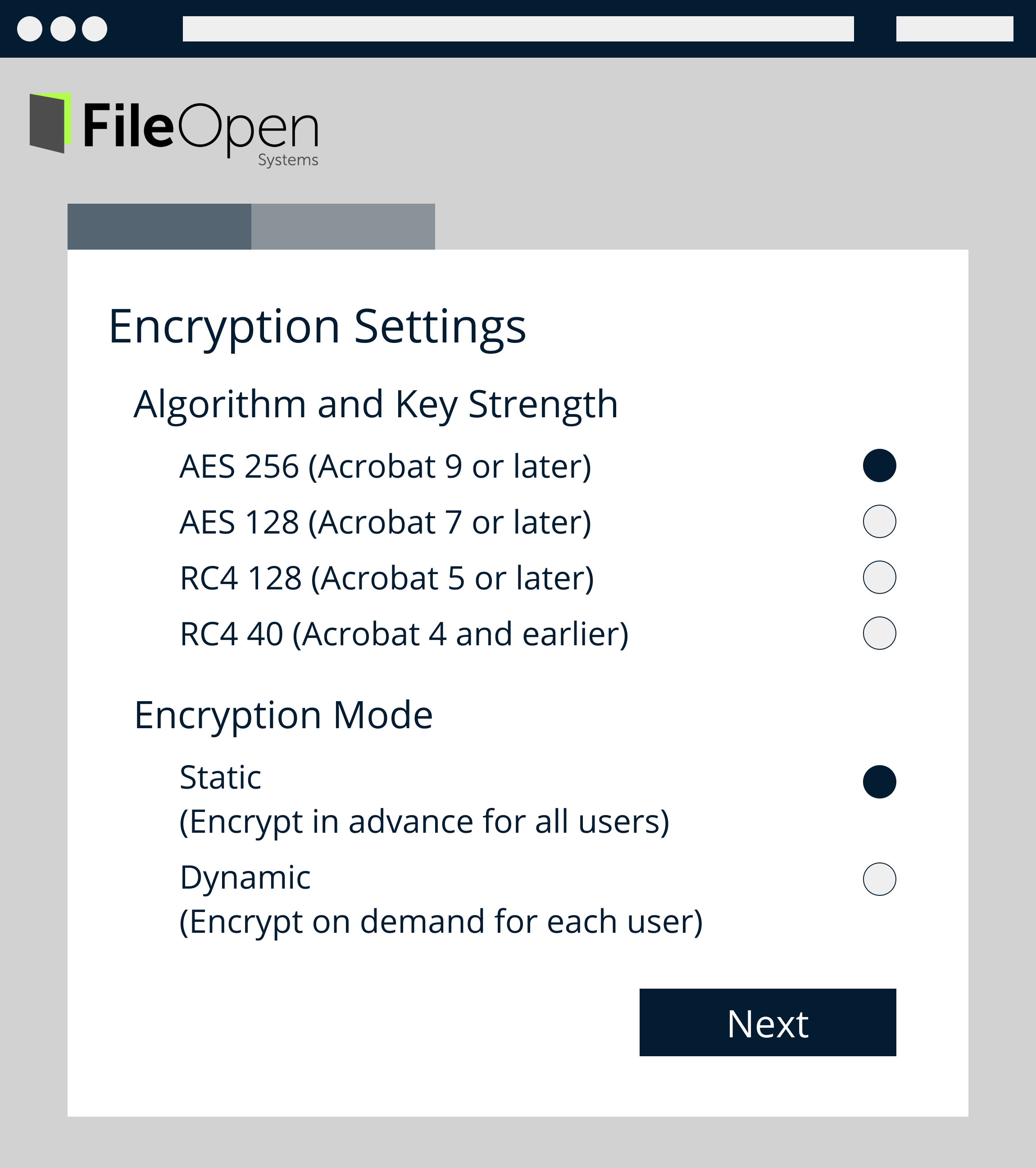Pick RC4 40 (Acrobat 4 and earlier)
Screen dimensions: 1036x1168
879,633
